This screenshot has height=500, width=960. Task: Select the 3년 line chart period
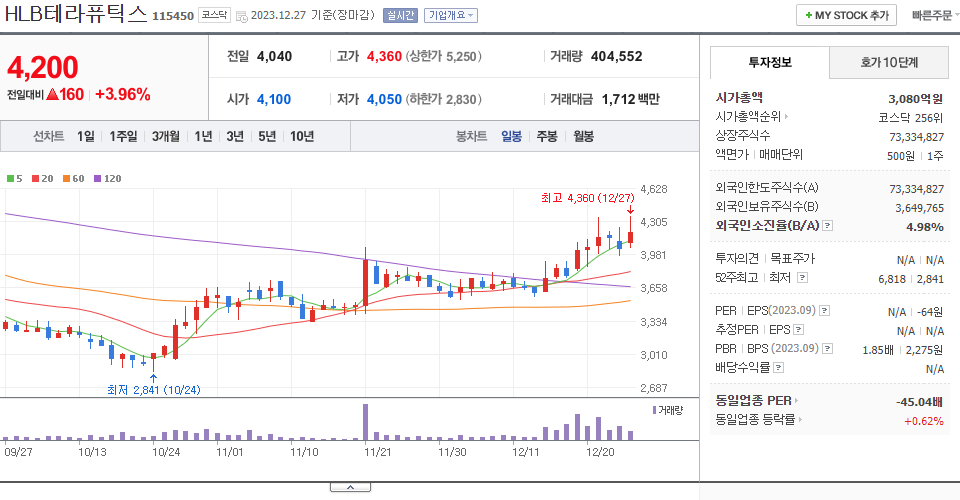235,136
